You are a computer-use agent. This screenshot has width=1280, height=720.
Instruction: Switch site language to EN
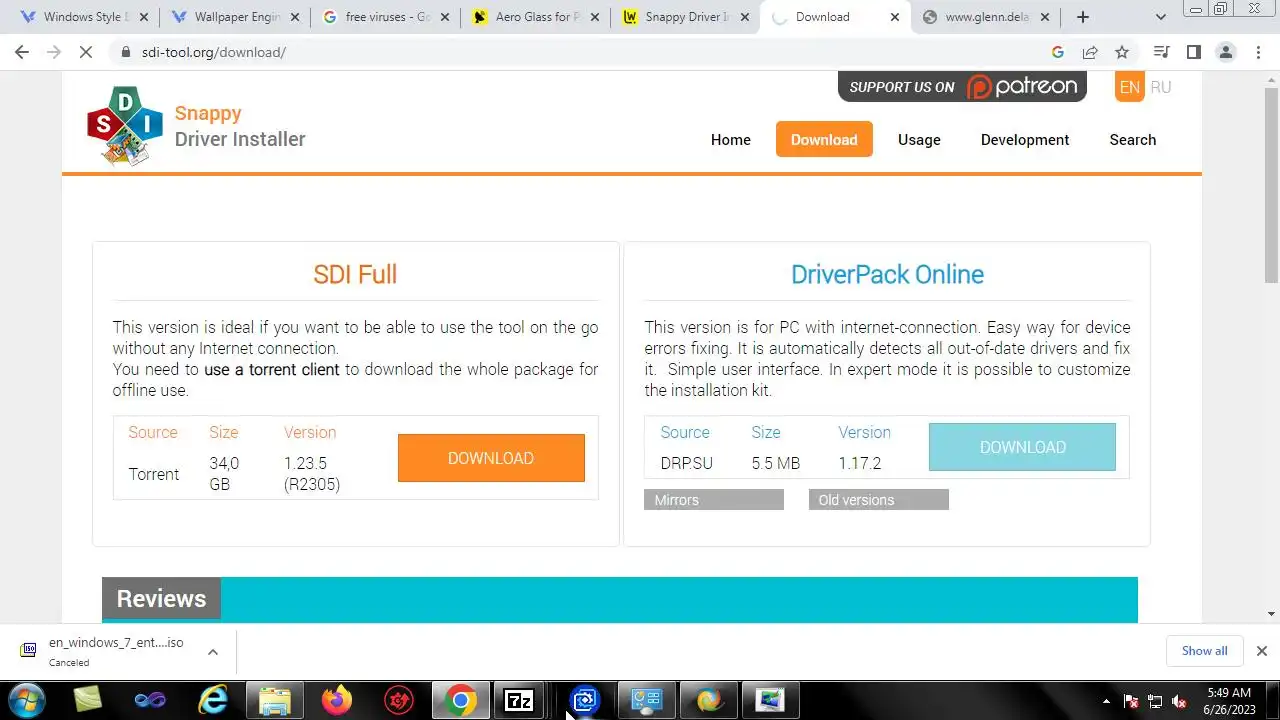tap(1130, 87)
